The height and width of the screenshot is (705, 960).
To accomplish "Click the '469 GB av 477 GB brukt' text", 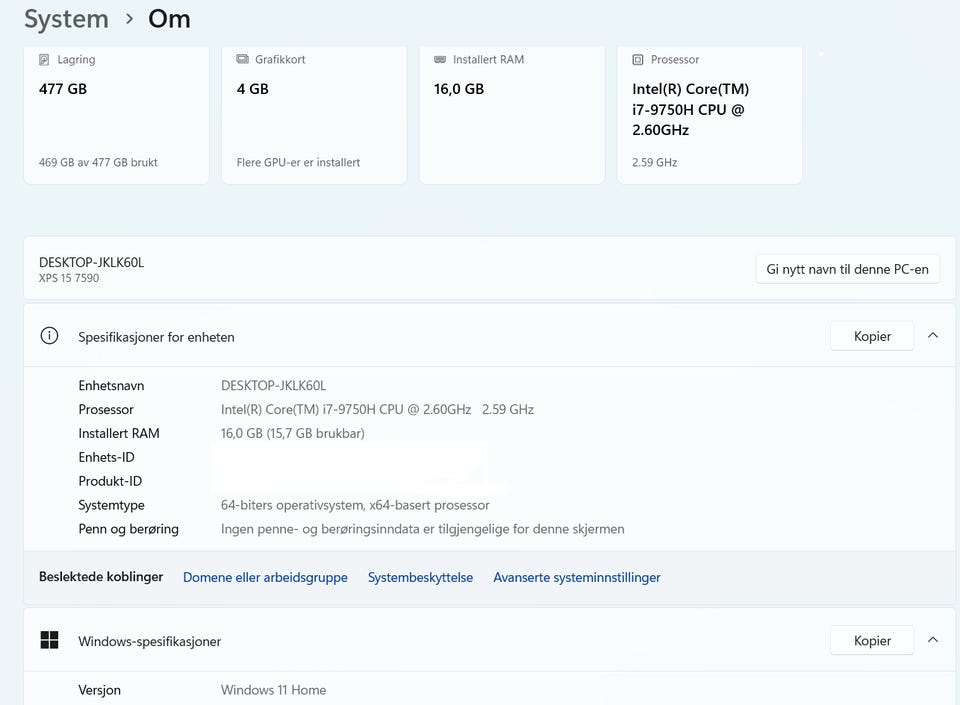I will point(98,162).
